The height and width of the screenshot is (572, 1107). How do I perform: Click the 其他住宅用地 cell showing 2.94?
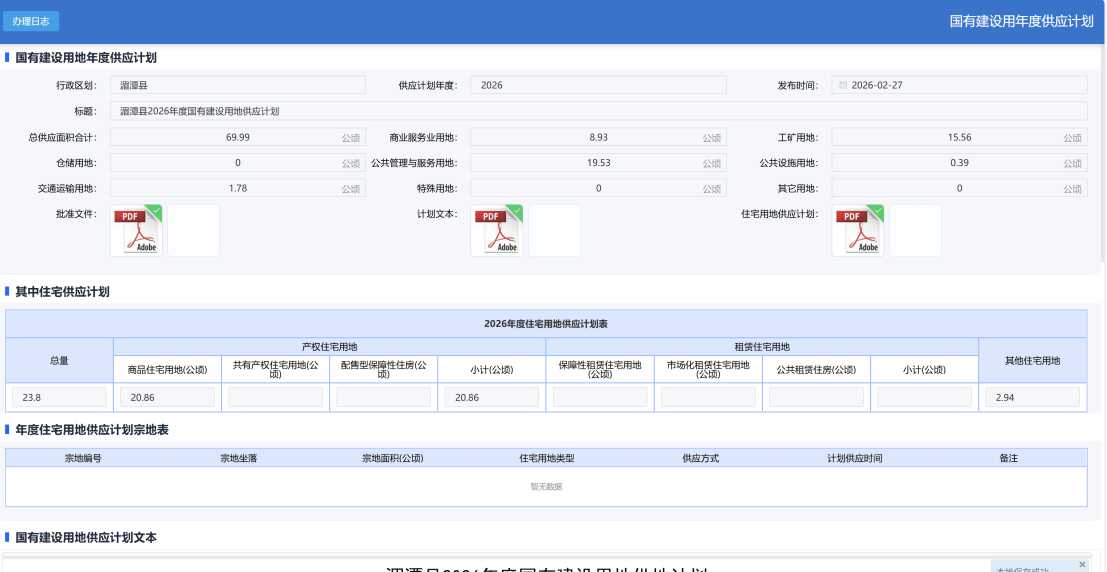pyautogui.click(x=1032, y=398)
